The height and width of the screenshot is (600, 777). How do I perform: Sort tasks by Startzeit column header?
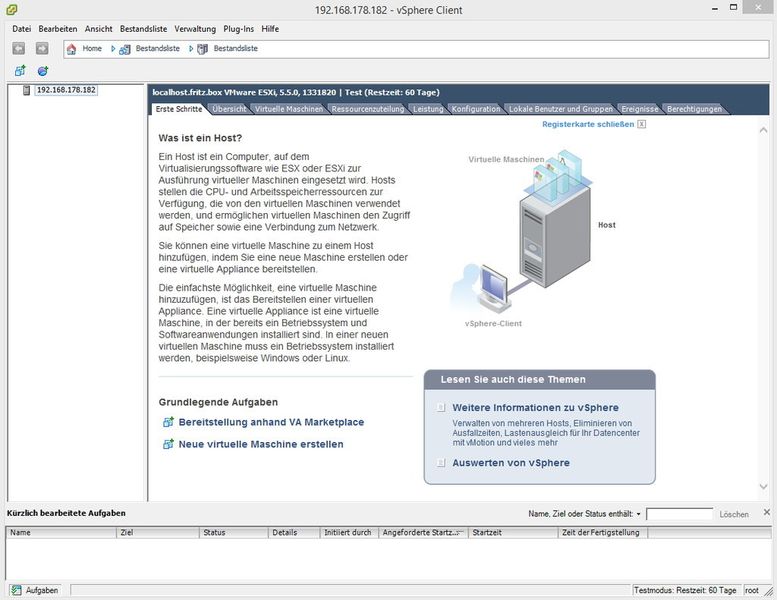(x=513, y=533)
